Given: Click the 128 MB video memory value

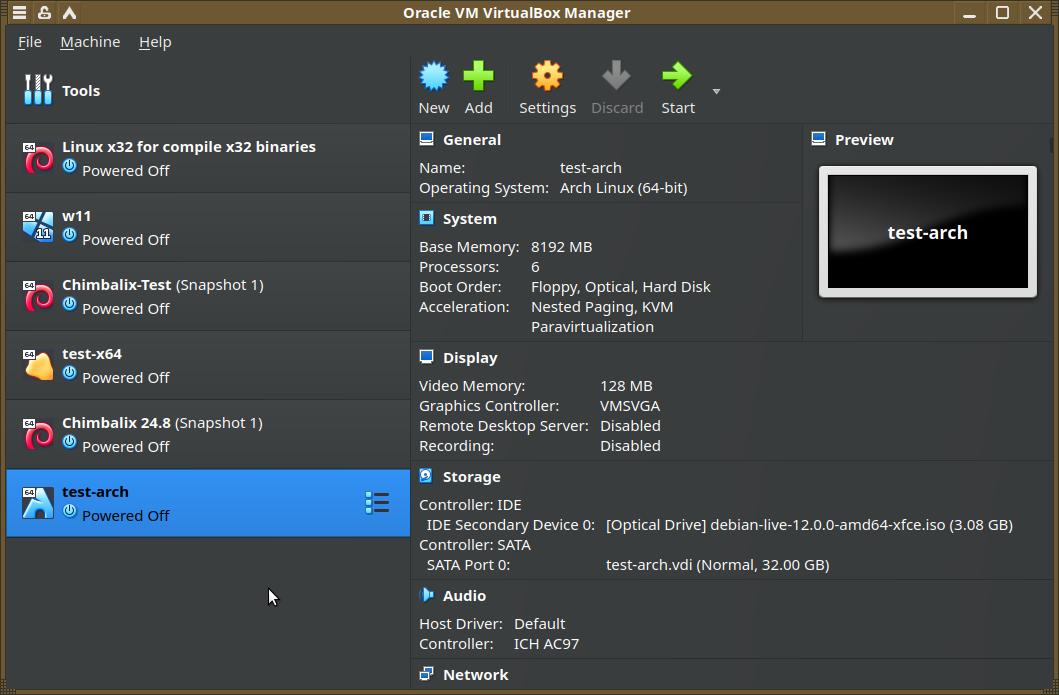Looking at the screenshot, I should point(626,386).
